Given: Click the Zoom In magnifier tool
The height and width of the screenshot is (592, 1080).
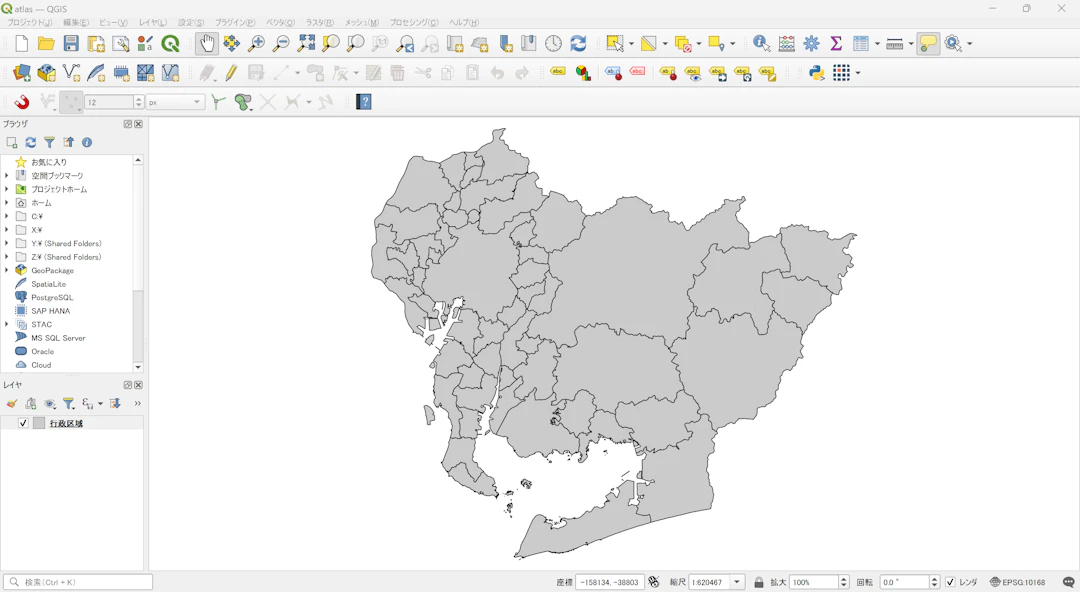Looking at the screenshot, I should [x=256, y=43].
